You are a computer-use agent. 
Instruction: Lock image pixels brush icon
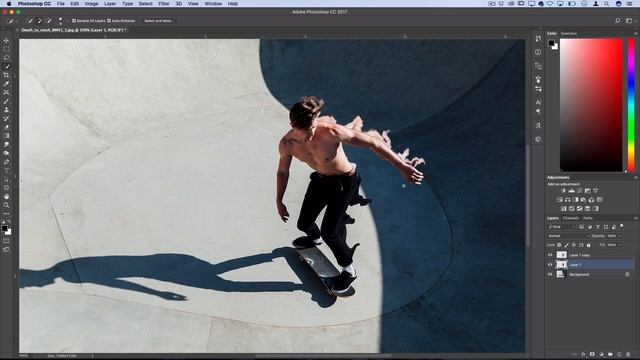tap(567, 245)
